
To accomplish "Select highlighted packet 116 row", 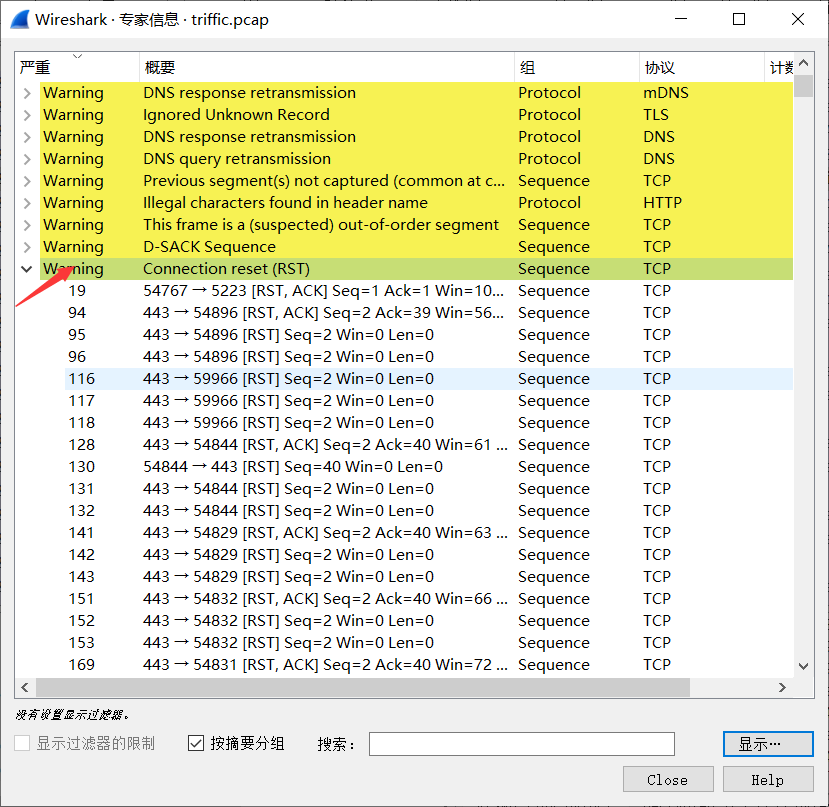I will (x=429, y=379).
